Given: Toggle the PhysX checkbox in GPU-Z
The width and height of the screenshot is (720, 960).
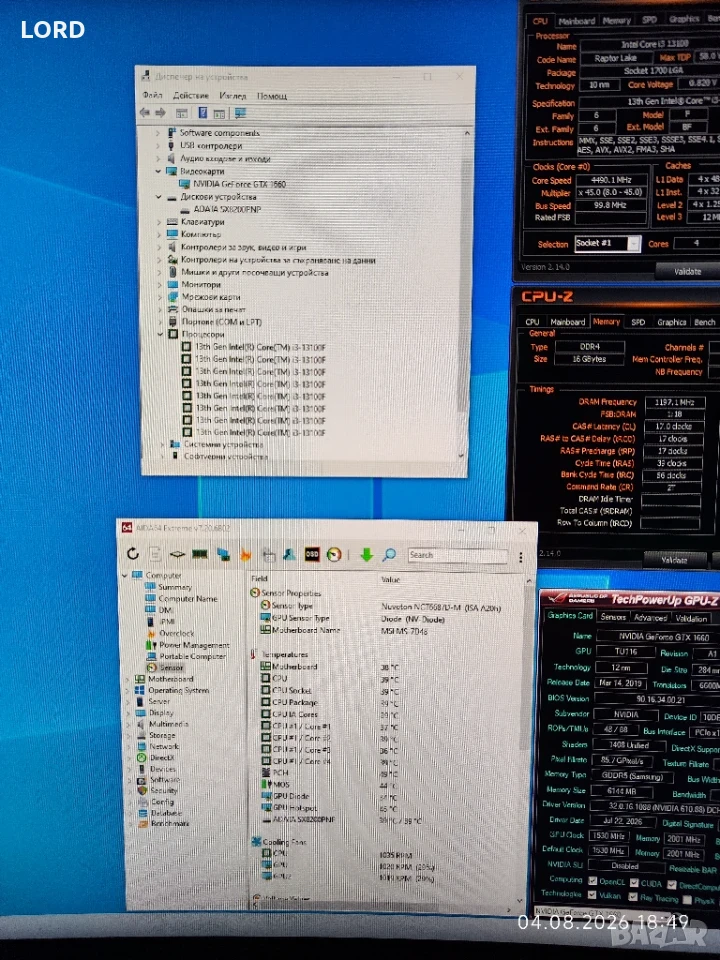Looking at the screenshot, I should [x=687, y=899].
